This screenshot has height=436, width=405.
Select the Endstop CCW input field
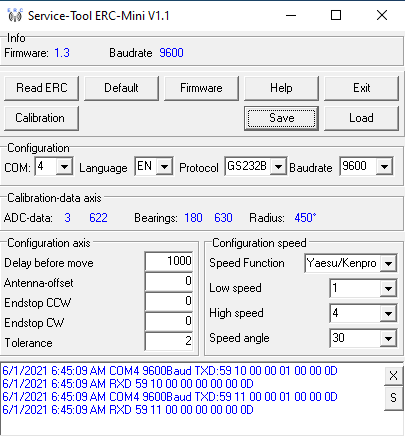(169, 301)
